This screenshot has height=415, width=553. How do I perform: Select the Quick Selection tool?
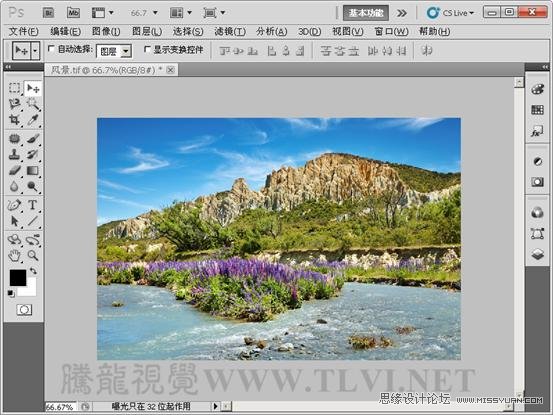tap(32, 104)
